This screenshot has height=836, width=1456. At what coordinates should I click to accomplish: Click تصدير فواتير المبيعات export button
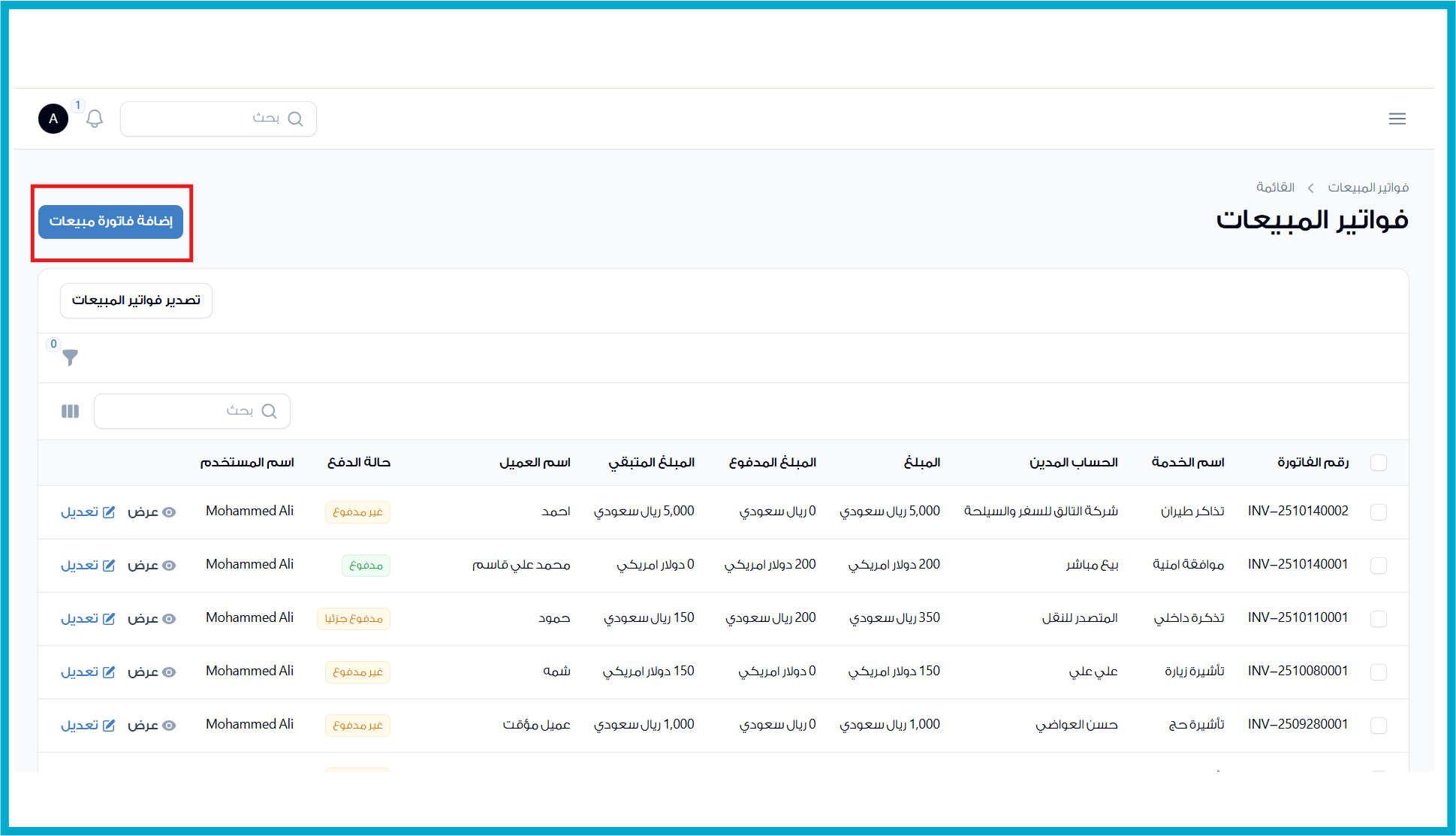[136, 300]
